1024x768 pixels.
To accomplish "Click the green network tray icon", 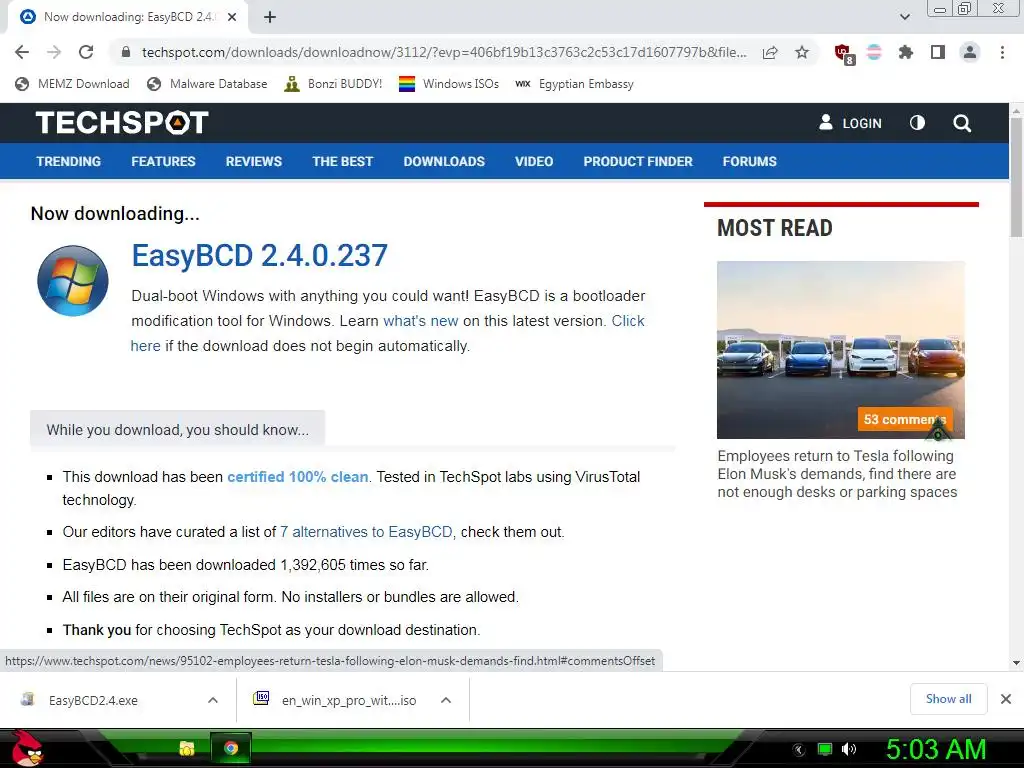I will pos(825,749).
